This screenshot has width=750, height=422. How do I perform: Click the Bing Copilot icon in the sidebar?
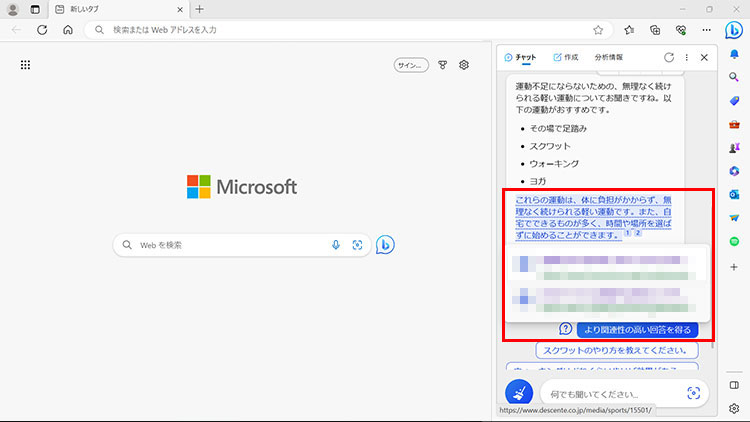[733, 28]
